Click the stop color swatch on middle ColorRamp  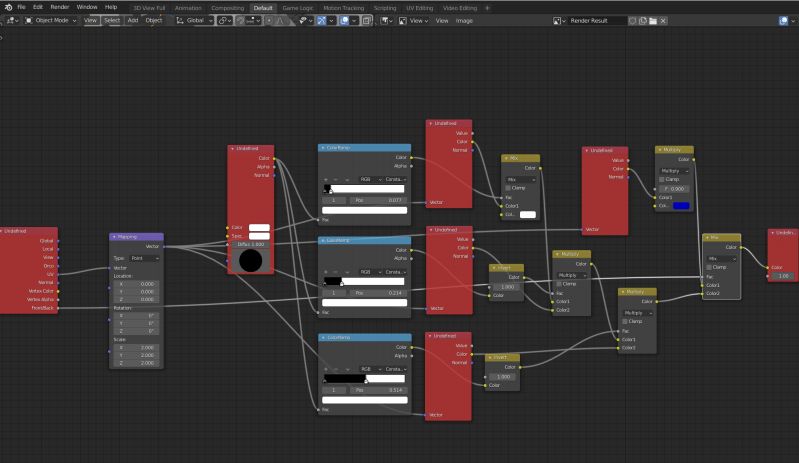tap(364, 303)
